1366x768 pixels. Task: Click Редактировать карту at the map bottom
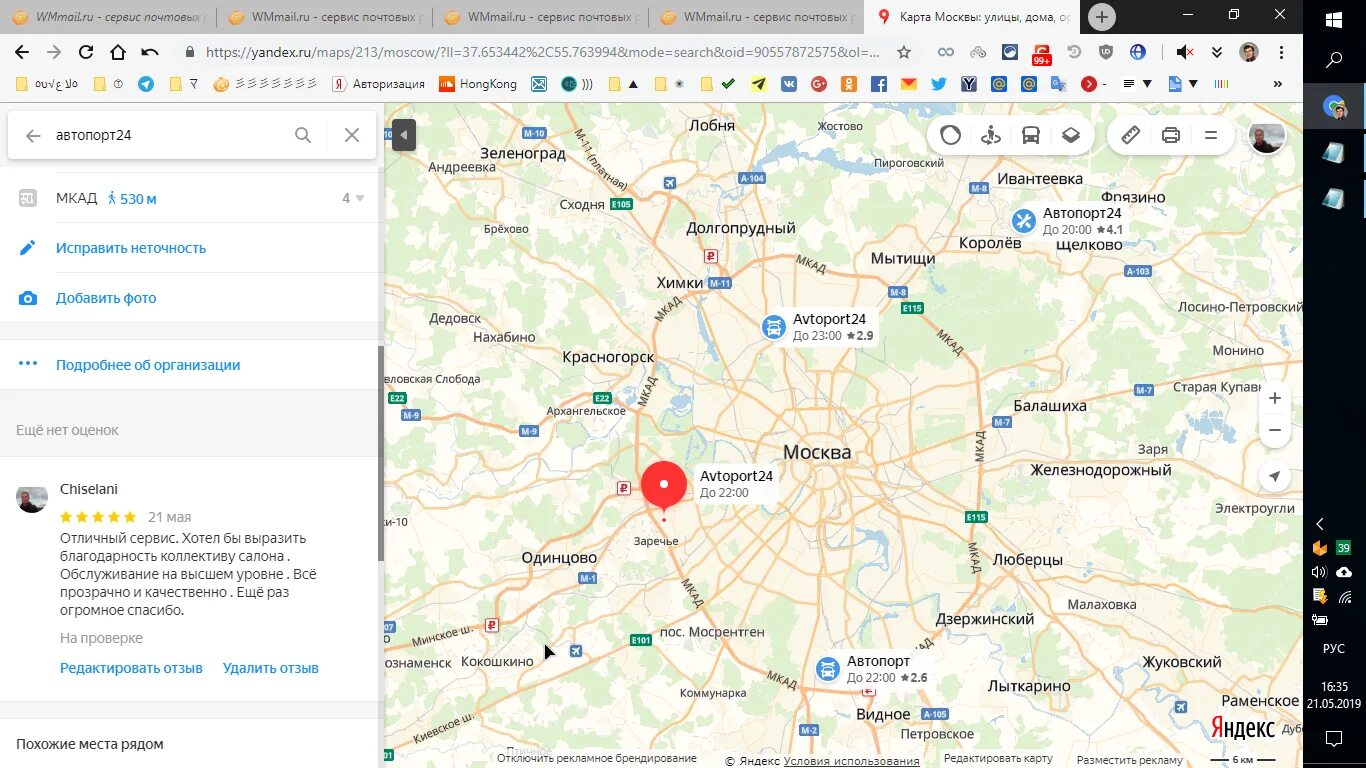pos(998,759)
